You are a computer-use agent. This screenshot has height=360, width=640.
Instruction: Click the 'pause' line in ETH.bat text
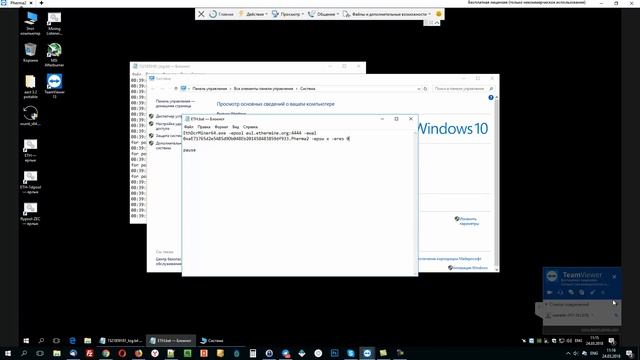tap(189, 150)
